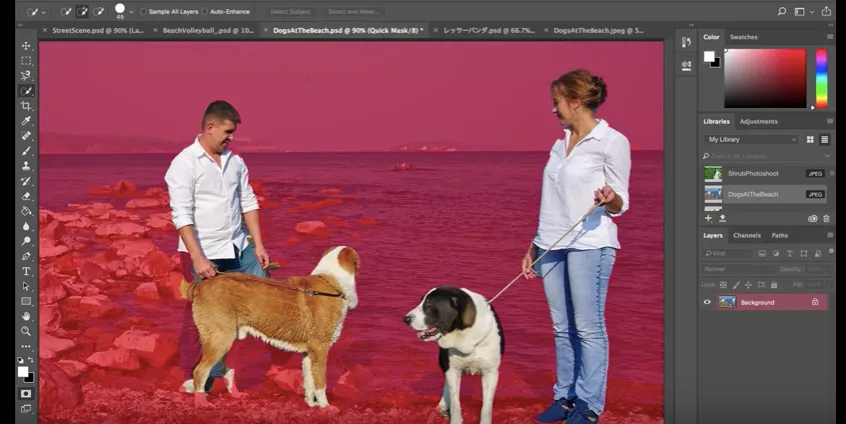
Task: Switch to the BeachVolleyball_.psd document tab
Action: (208, 31)
